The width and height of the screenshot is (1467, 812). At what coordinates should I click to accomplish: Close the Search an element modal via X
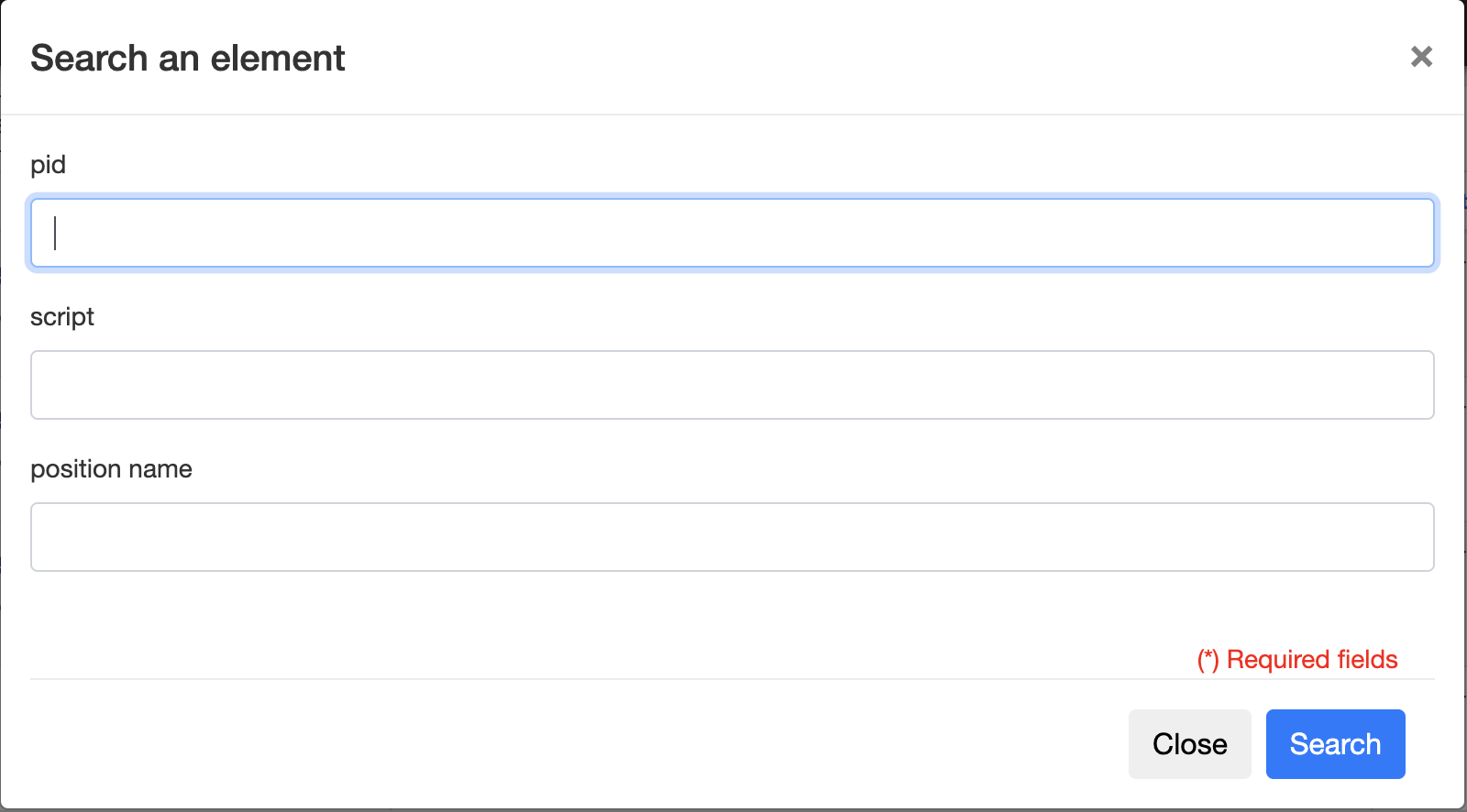click(1421, 57)
